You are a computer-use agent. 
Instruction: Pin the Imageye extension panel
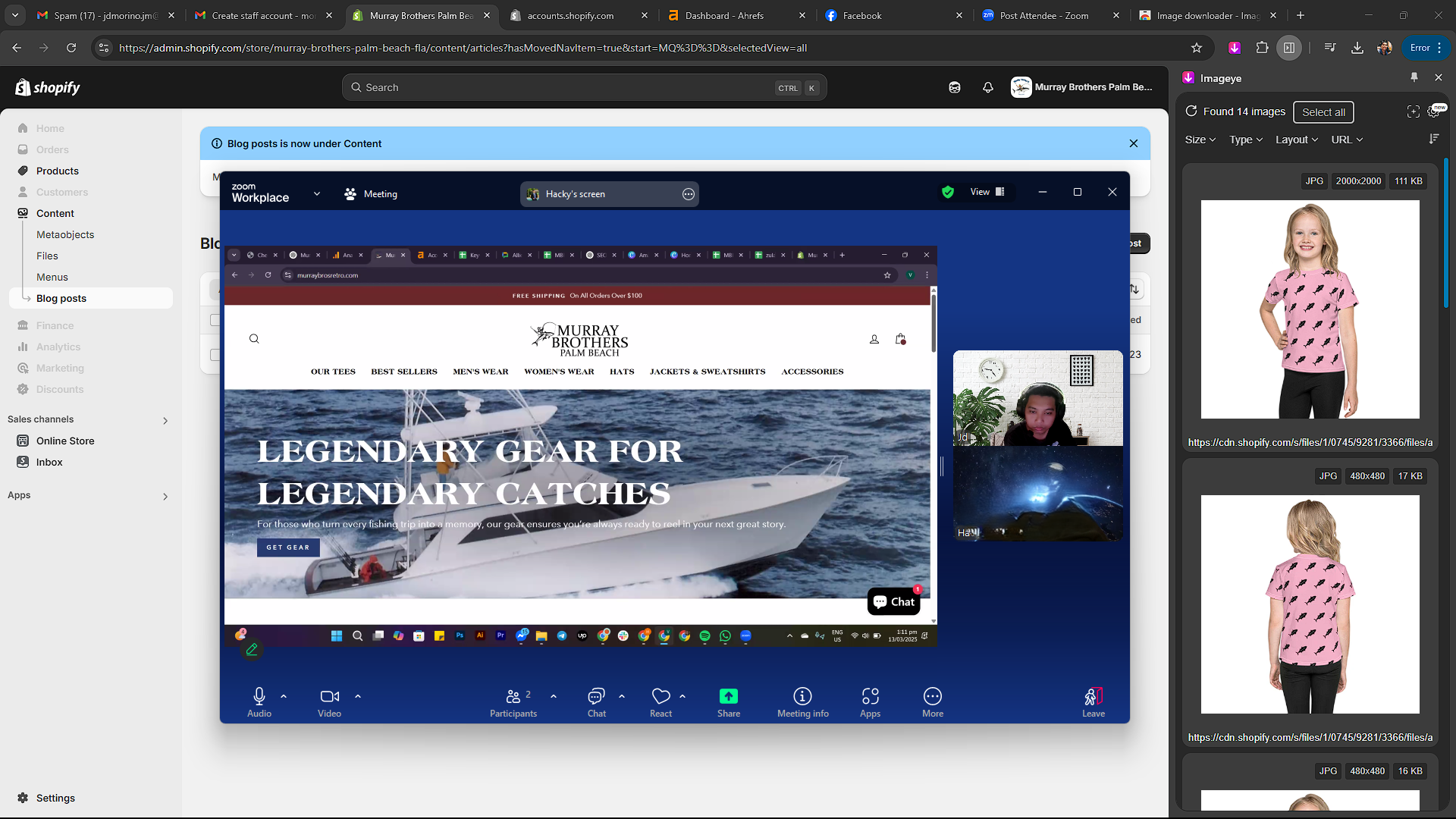[x=1414, y=77]
